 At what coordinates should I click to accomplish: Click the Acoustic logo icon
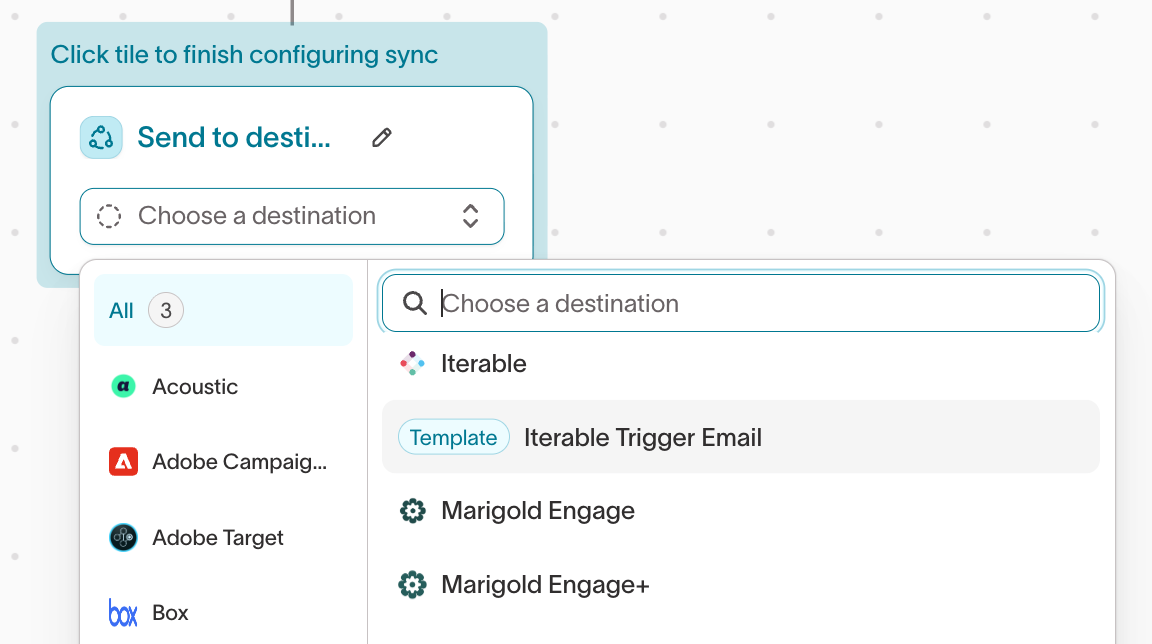123,387
